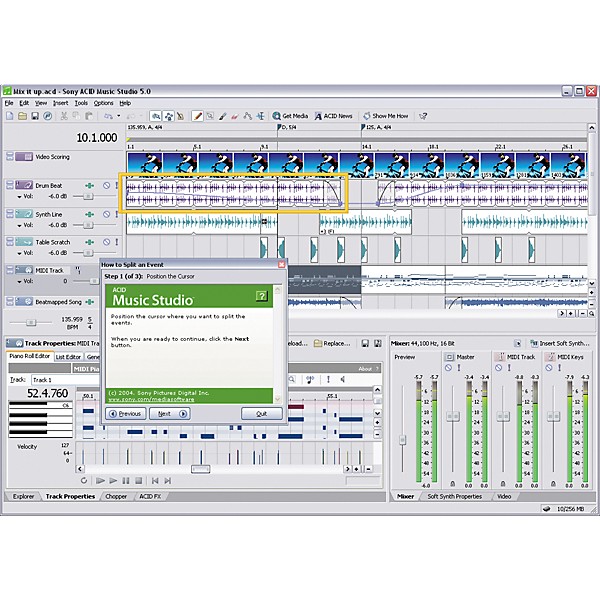600x600 pixels.
Task: Click Quit in the tutorial dialog
Action: (262, 414)
